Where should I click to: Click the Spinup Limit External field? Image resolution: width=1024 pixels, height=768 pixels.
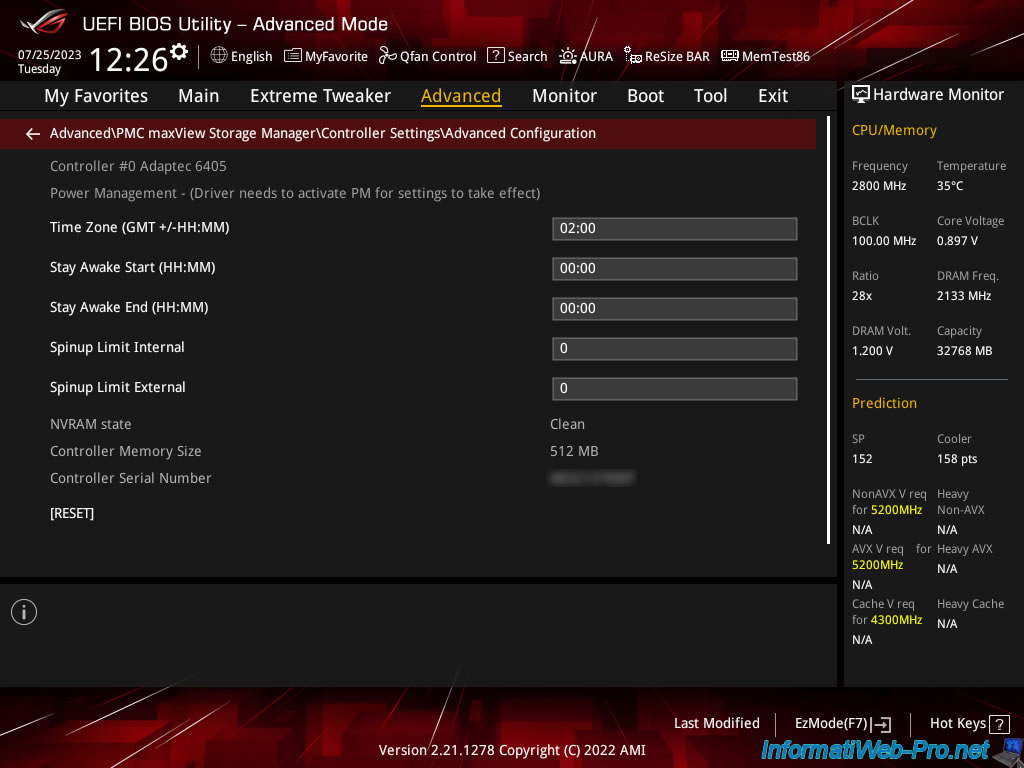(x=675, y=389)
